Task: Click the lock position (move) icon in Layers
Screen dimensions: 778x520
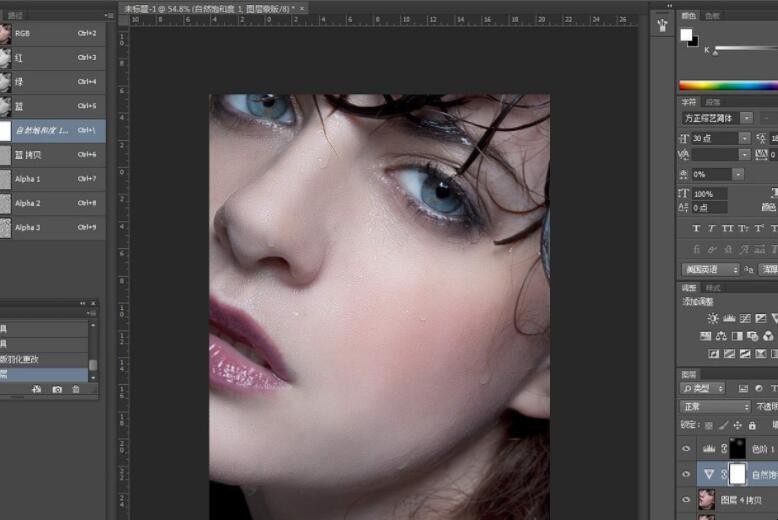Action: [x=737, y=425]
